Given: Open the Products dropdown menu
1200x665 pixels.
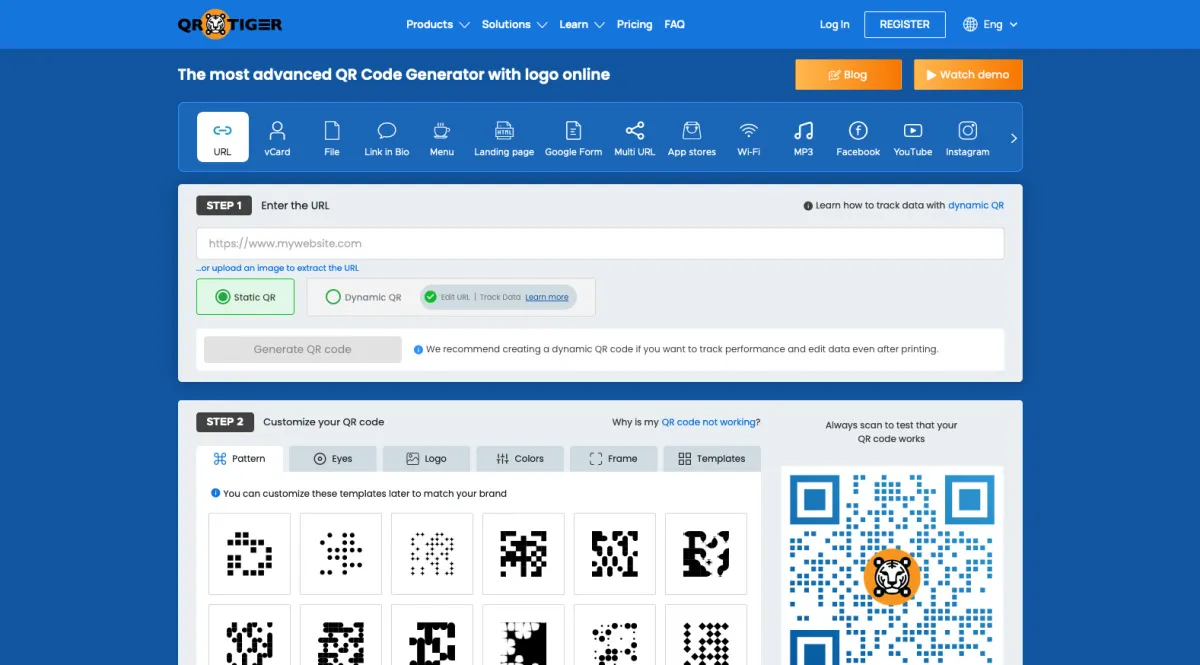Looking at the screenshot, I should pyautogui.click(x=438, y=24).
